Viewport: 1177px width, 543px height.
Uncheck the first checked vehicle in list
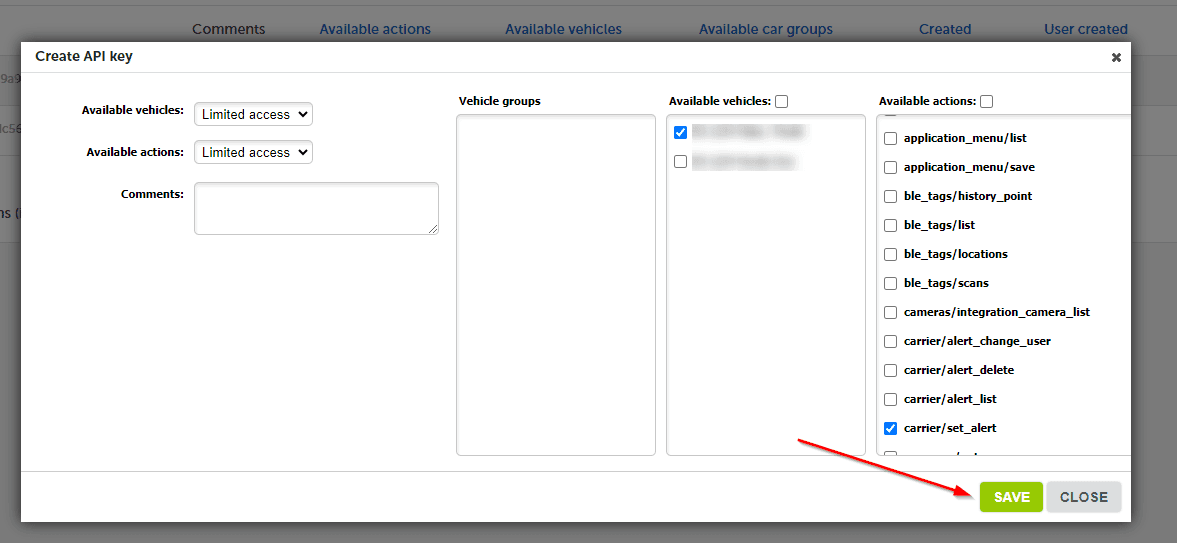coord(681,132)
